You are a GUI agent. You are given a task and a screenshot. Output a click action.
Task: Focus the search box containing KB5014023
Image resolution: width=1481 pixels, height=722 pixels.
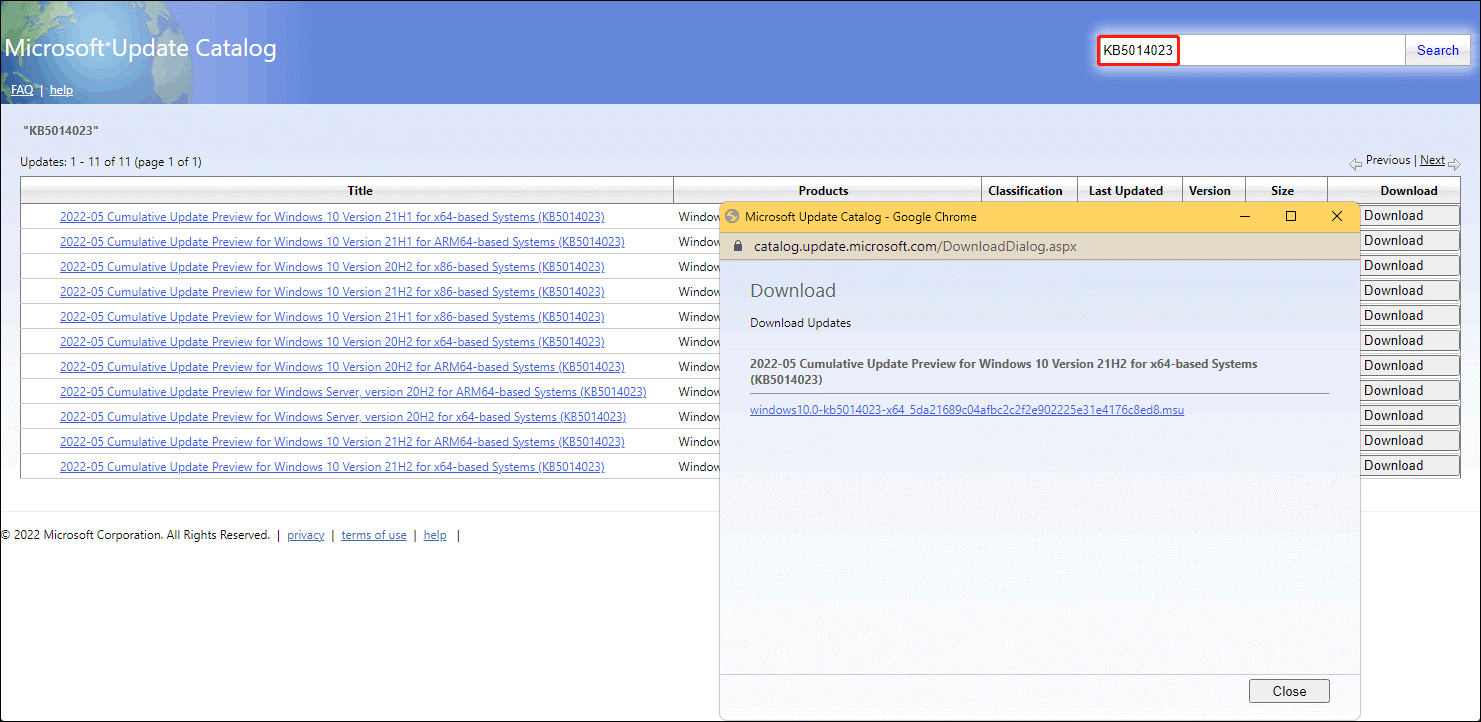(x=1251, y=50)
